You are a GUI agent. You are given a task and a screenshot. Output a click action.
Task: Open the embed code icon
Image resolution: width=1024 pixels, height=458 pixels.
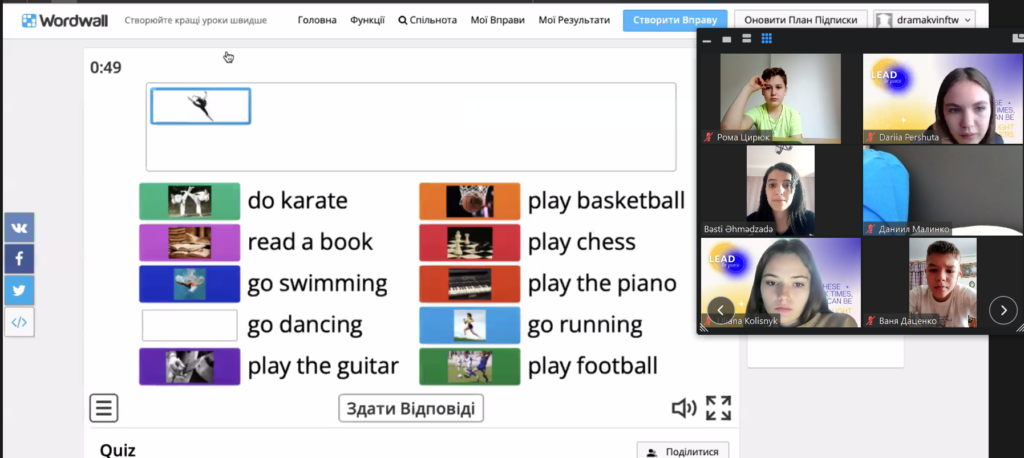click(20, 322)
